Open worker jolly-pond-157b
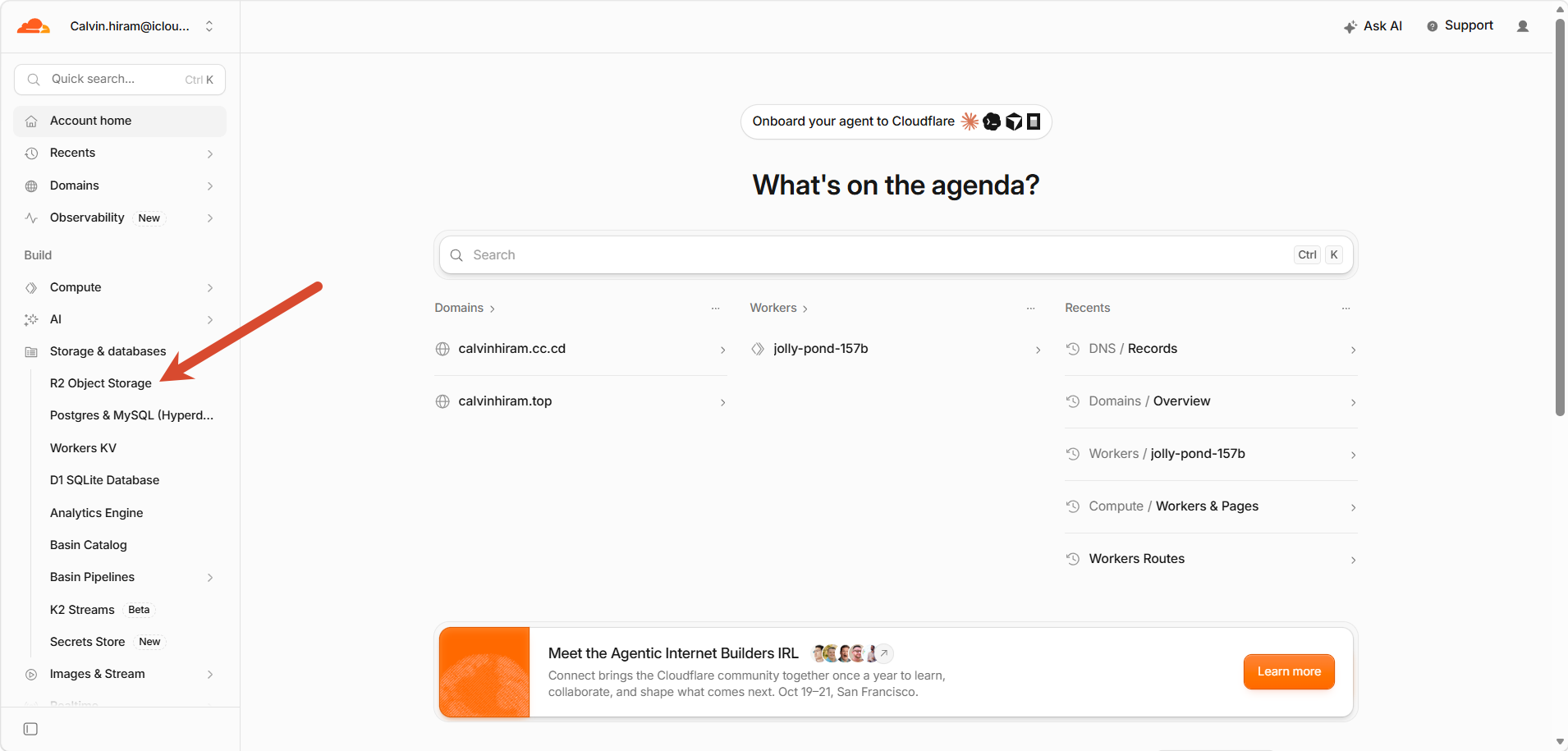 pyautogui.click(x=896, y=350)
